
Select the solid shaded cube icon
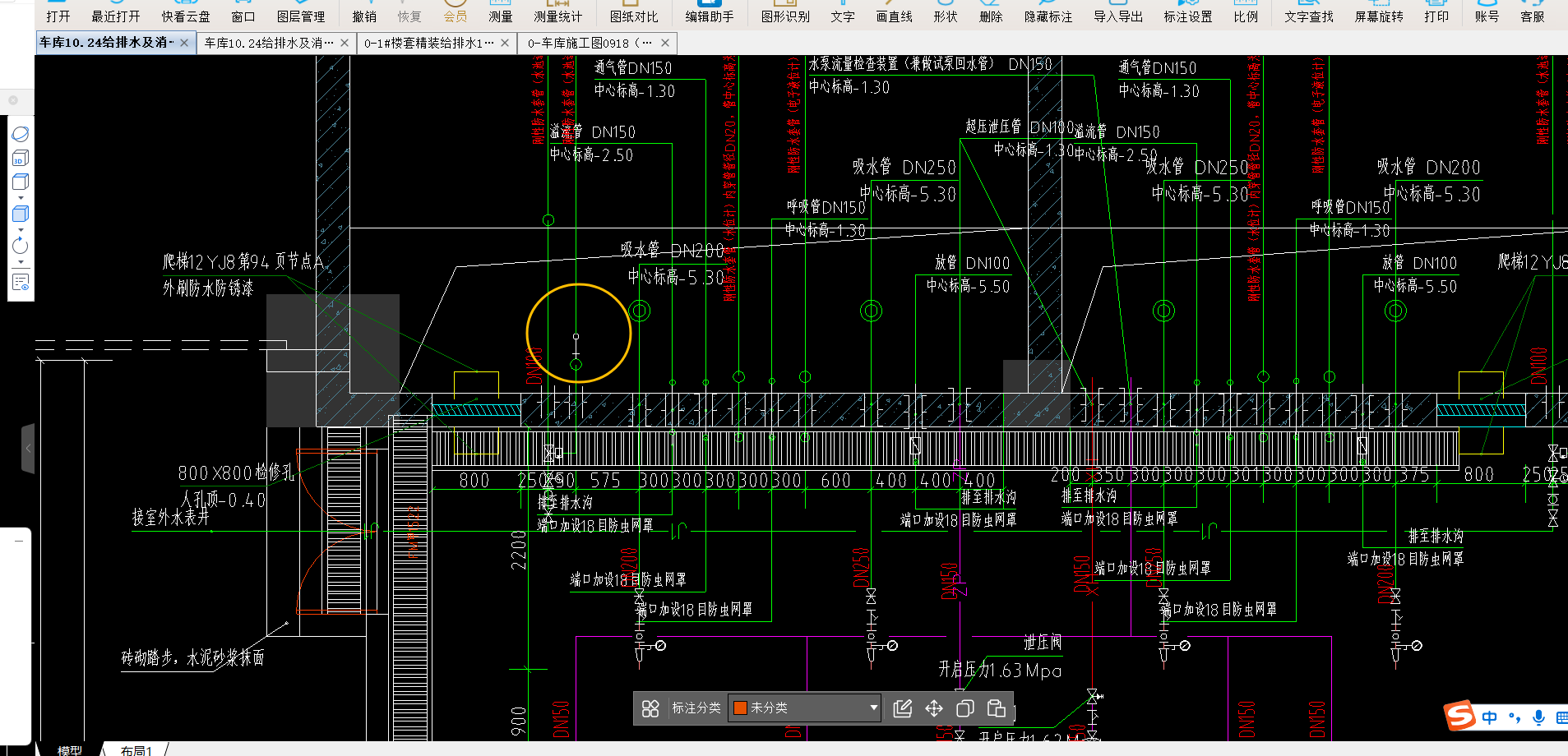point(21,214)
